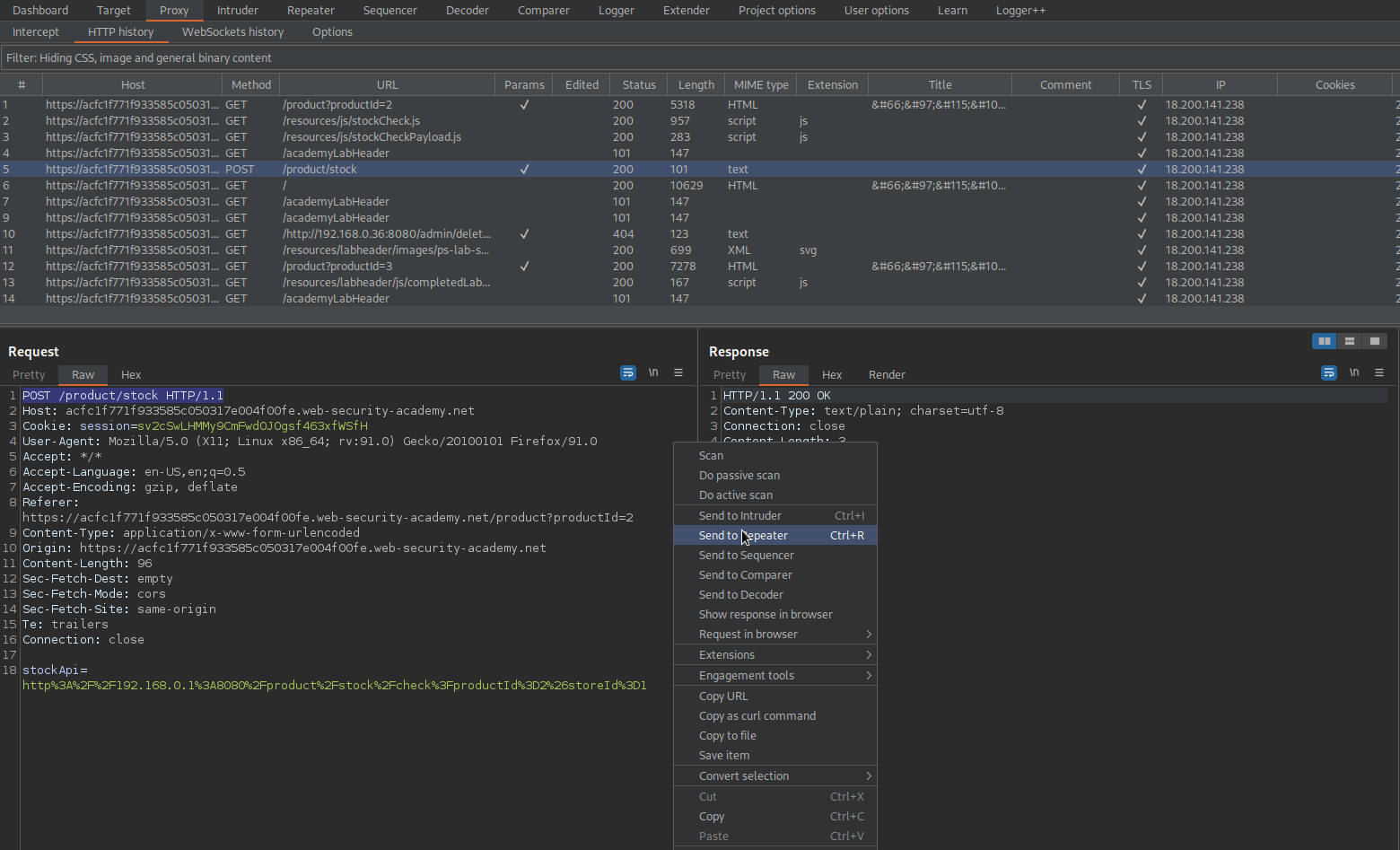Toggle word wrap icon in Request panel
Screen dimensions: 1400x850
click(x=628, y=372)
